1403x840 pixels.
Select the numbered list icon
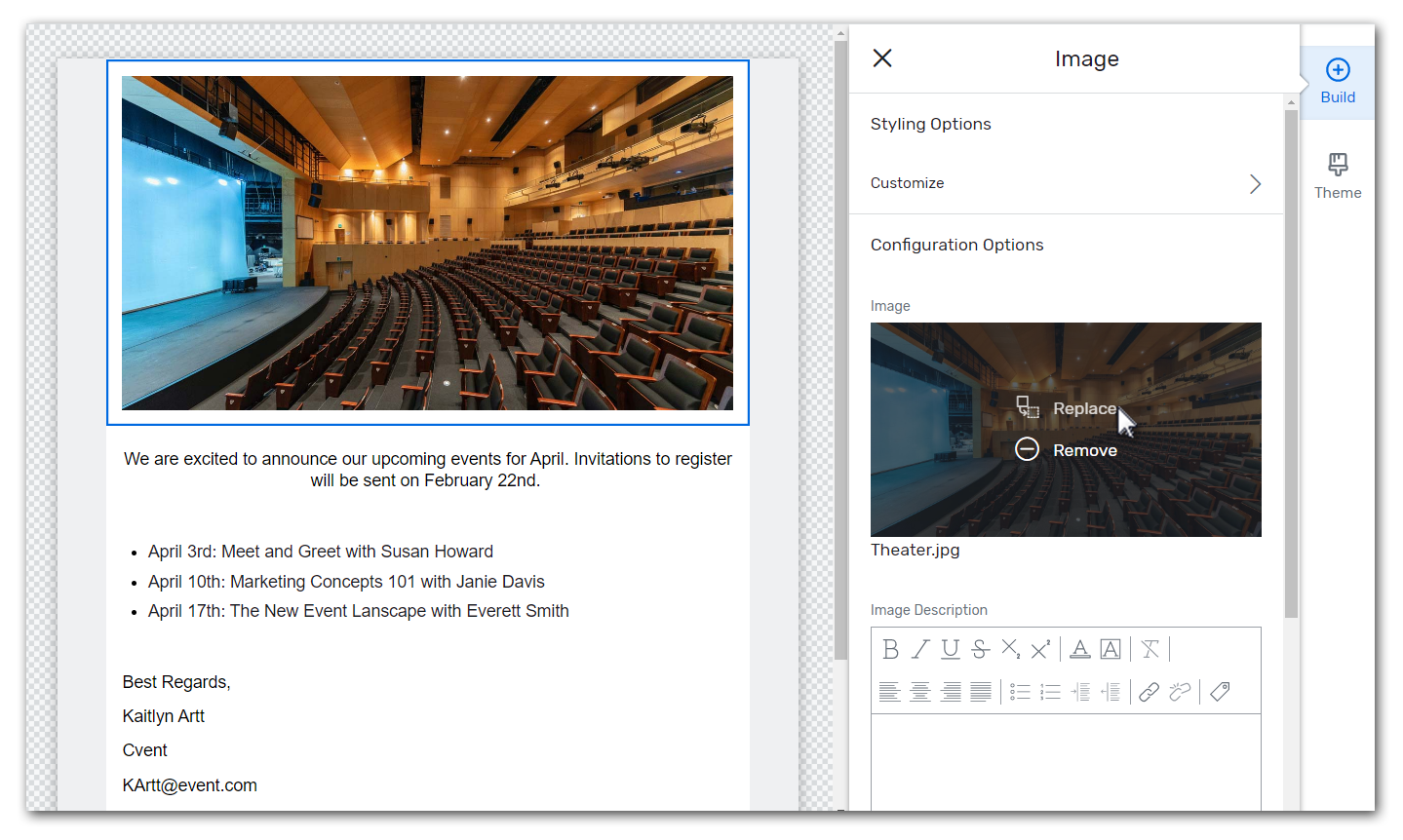click(x=1050, y=692)
